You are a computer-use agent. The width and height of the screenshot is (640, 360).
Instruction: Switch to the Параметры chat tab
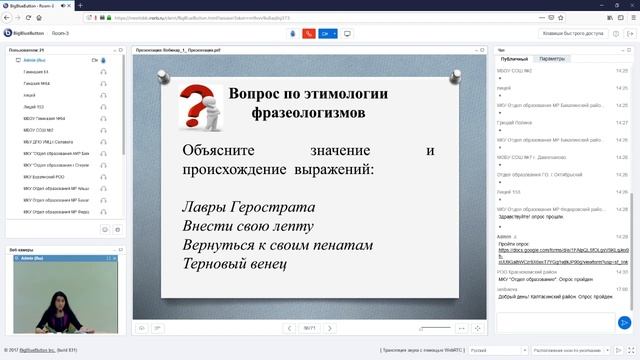[x=552, y=59]
